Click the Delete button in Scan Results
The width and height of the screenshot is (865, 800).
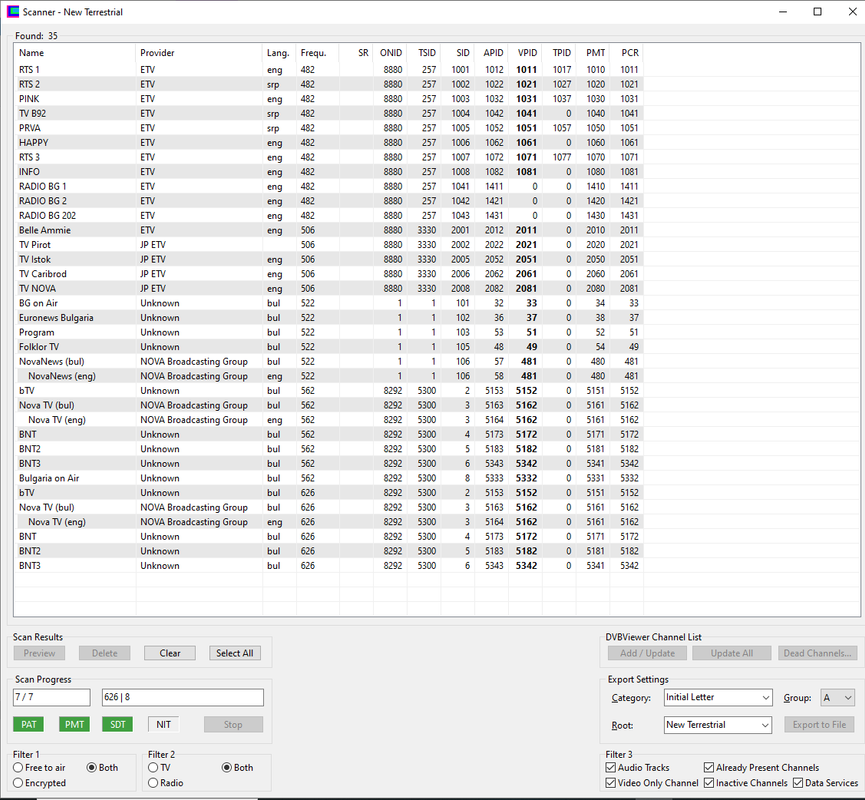tap(105, 653)
